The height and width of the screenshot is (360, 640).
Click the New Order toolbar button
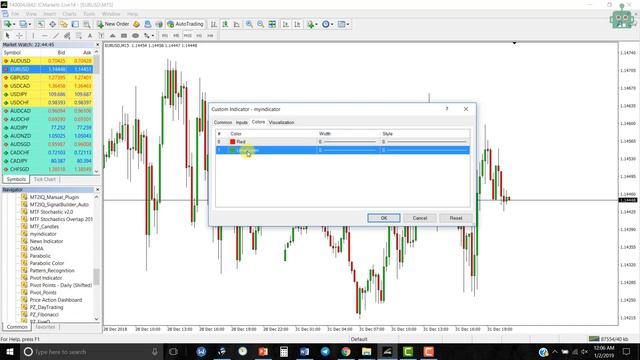(113, 24)
